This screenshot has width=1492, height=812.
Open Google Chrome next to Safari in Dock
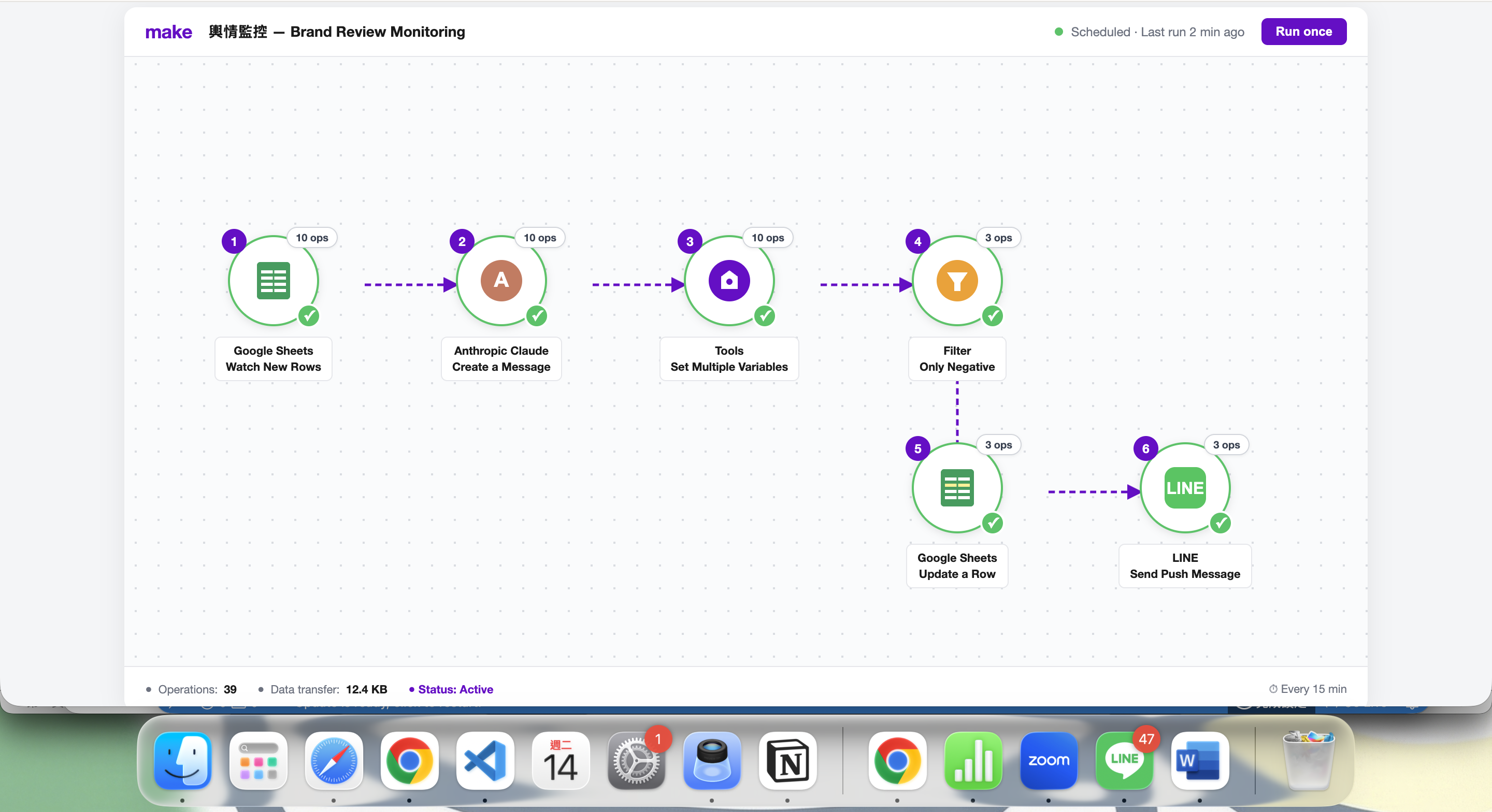(409, 760)
